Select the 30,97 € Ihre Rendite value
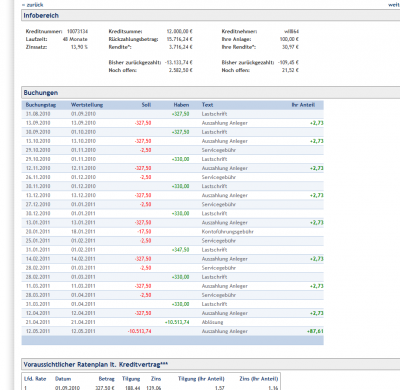The image size is (400, 390). coord(290,47)
